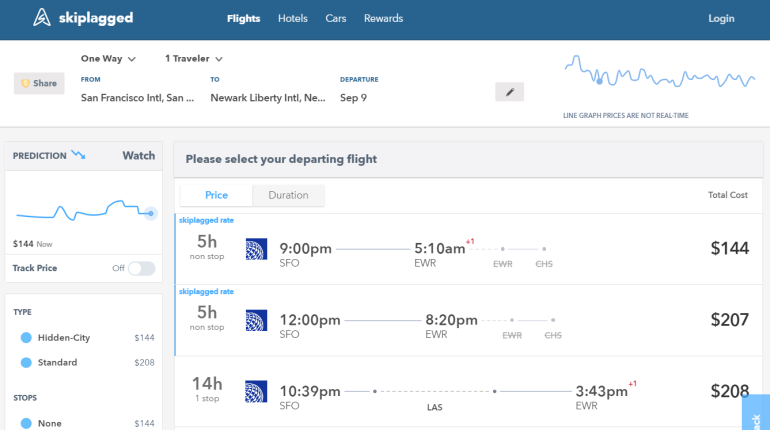Click Watch in the prediction panel
Viewport: 770px width, 430px height.
(x=138, y=155)
